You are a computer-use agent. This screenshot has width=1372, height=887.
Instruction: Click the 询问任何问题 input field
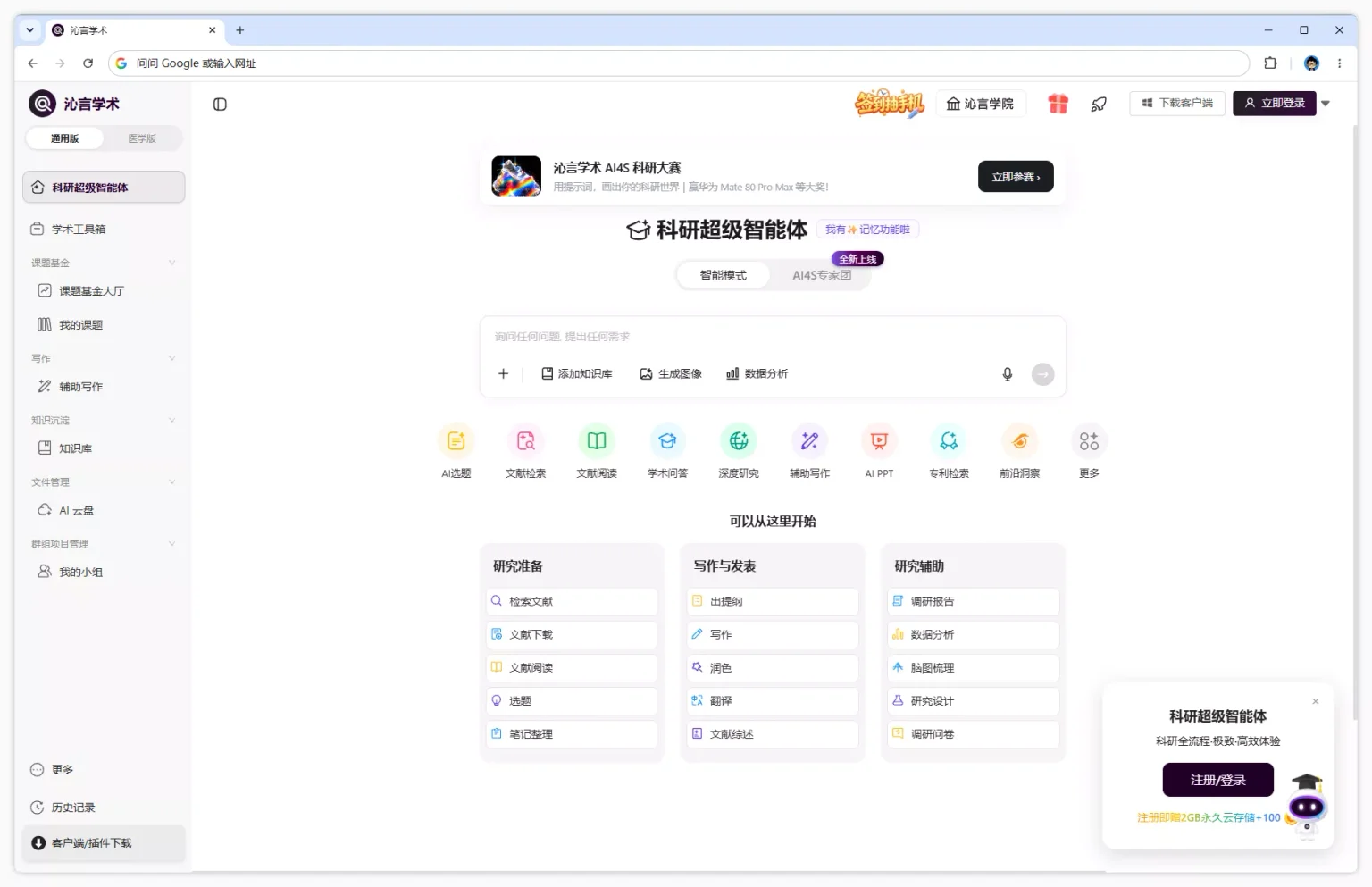[x=773, y=337]
